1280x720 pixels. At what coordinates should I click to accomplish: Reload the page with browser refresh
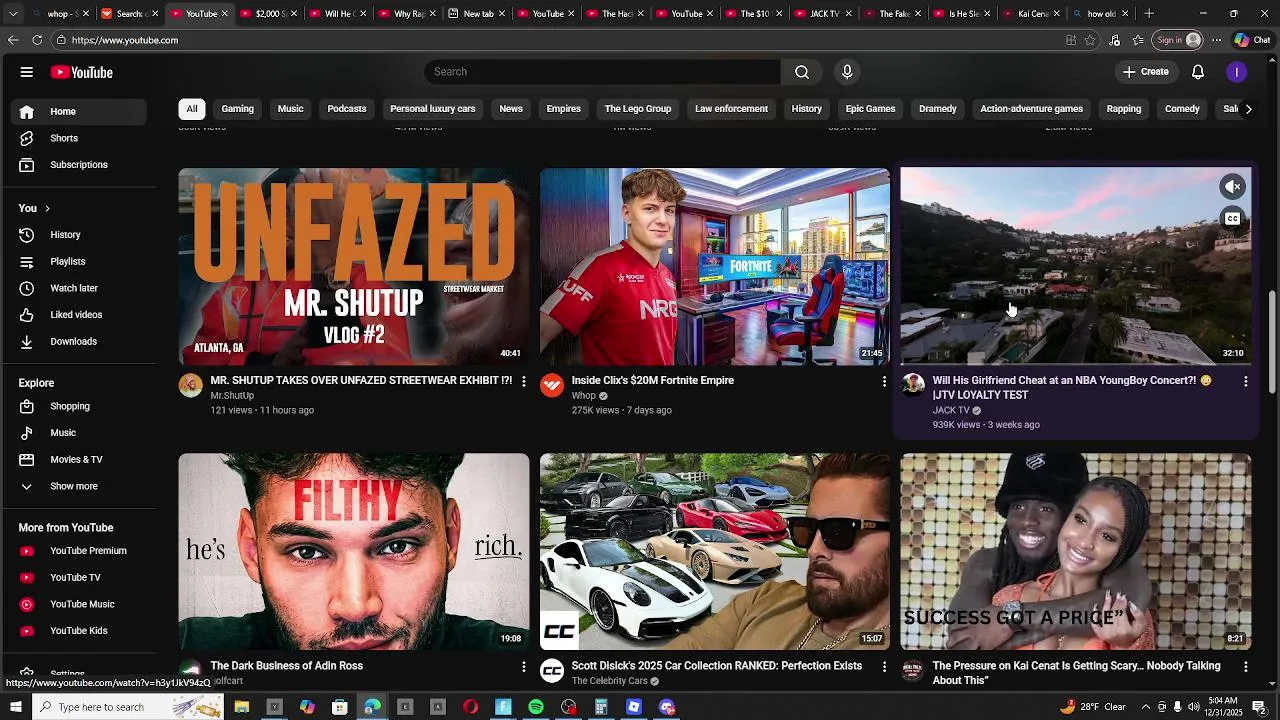37,40
